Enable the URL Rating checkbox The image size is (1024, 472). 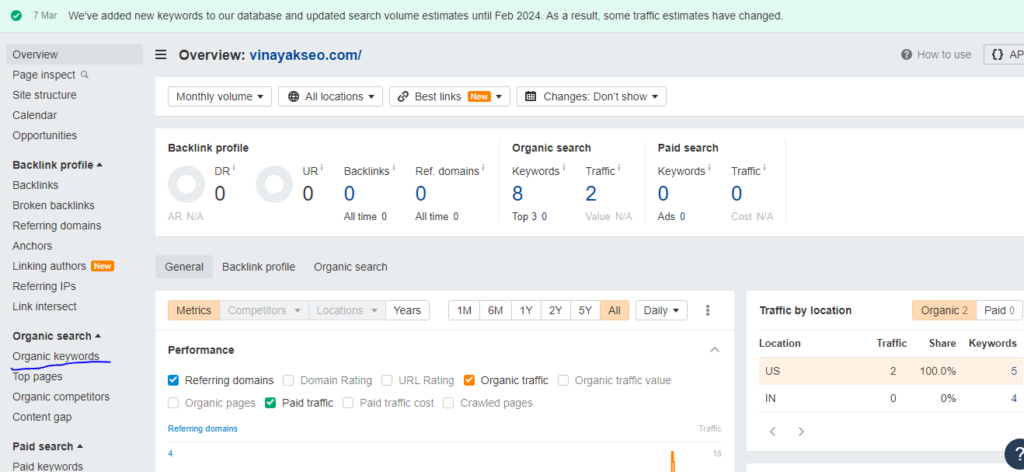(387, 381)
